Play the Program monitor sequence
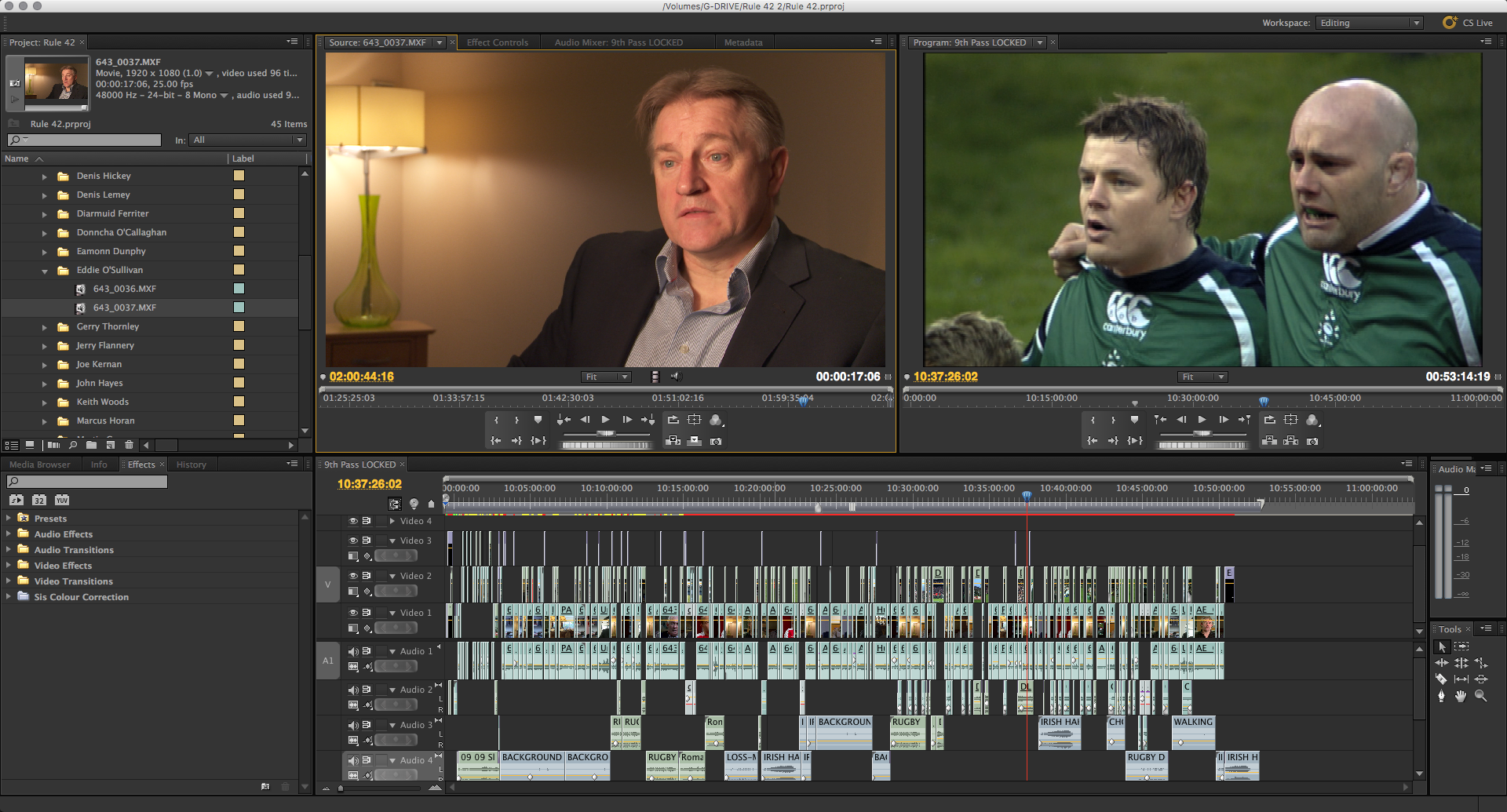 click(x=1202, y=420)
